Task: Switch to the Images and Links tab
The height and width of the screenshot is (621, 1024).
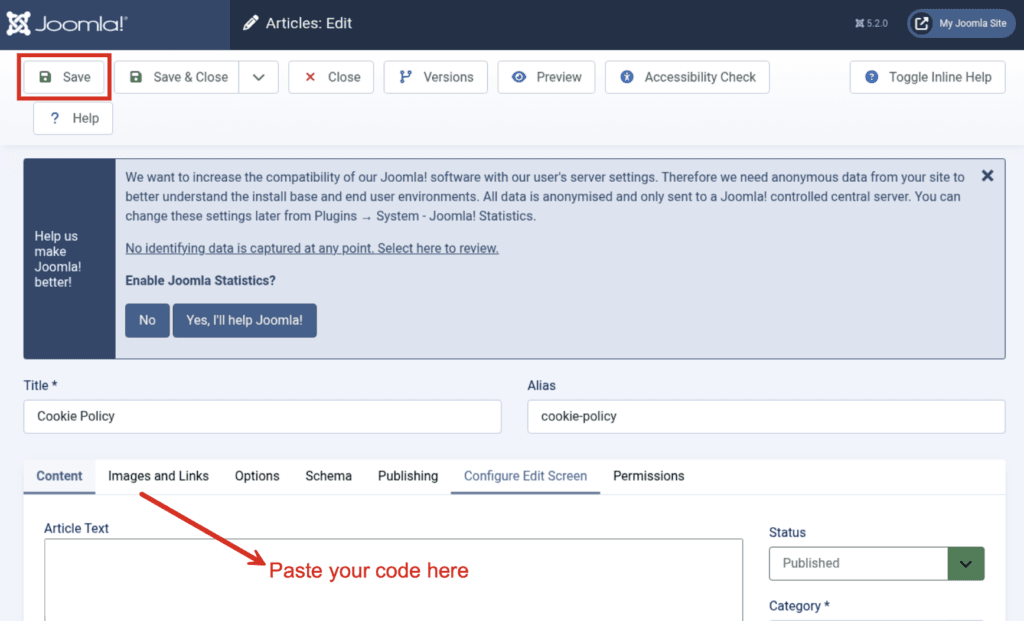Action: click(159, 476)
